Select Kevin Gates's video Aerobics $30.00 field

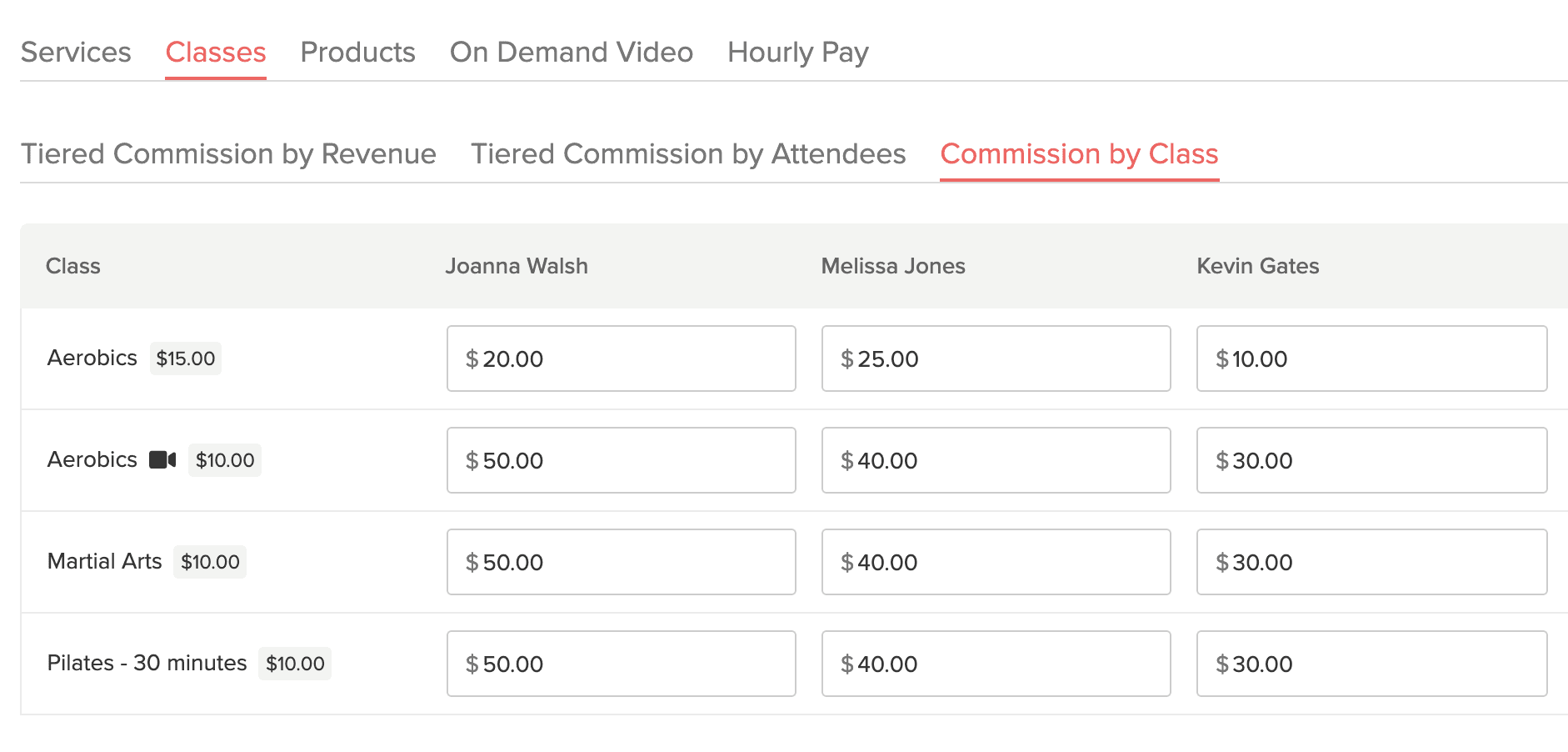pos(1371,460)
